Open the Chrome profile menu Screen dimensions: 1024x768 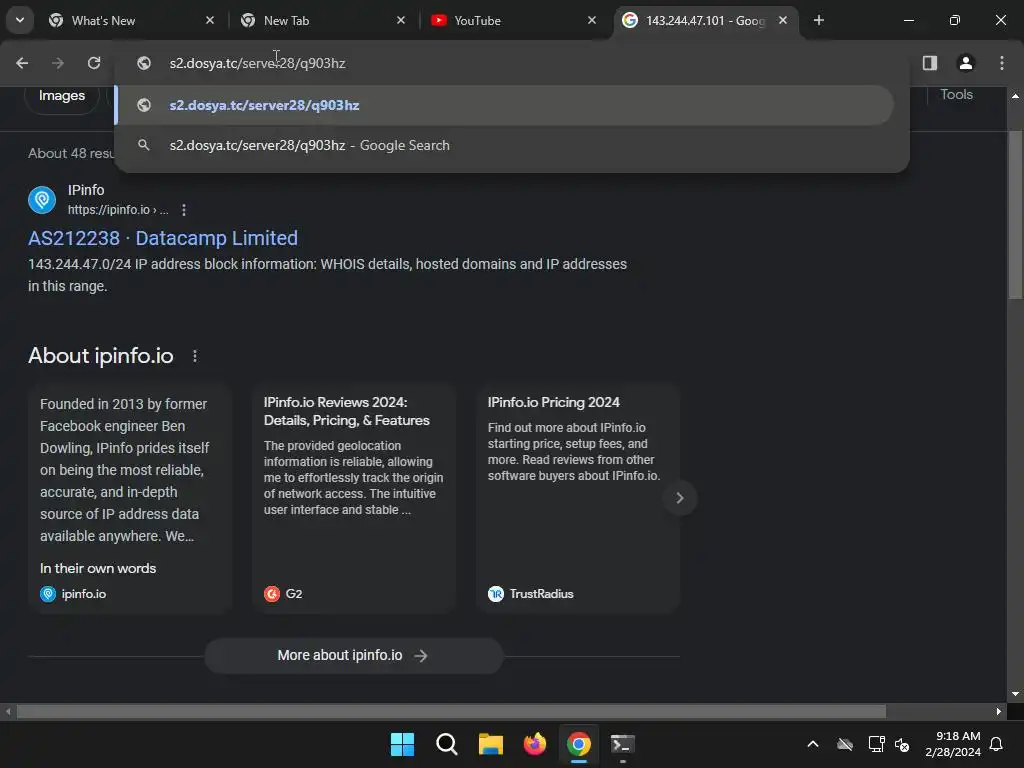coord(965,63)
